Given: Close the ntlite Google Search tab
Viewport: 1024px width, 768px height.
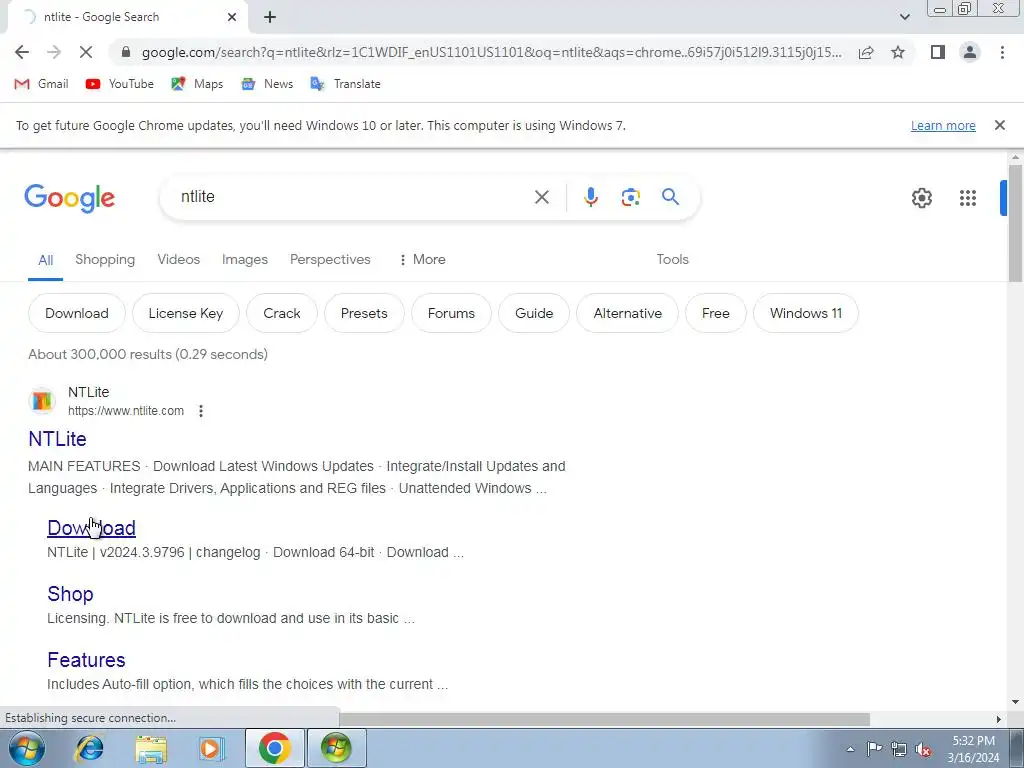Looking at the screenshot, I should (232, 17).
